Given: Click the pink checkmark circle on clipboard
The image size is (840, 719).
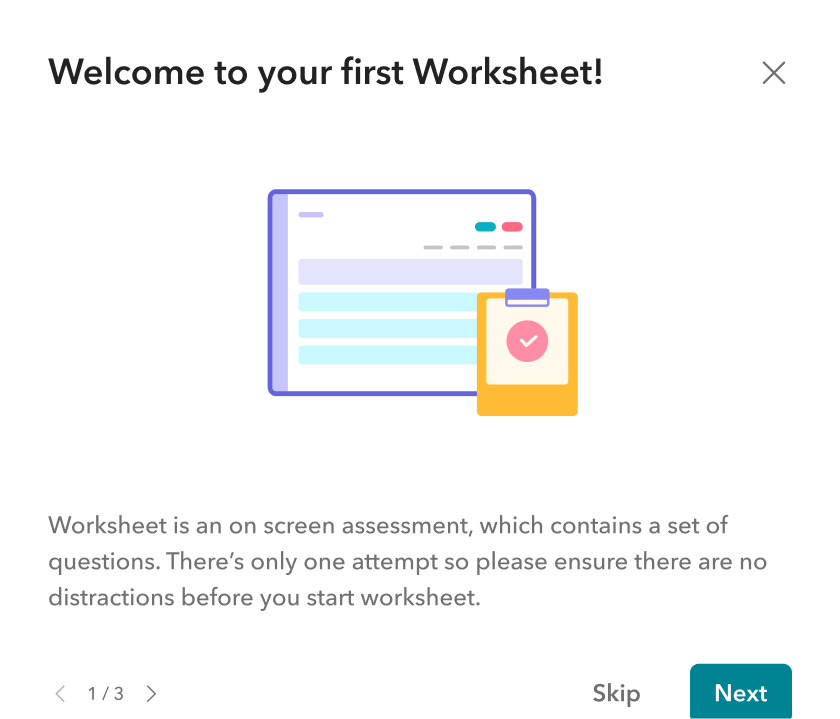Looking at the screenshot, I should pyautogui.click(x=527, y=341).
